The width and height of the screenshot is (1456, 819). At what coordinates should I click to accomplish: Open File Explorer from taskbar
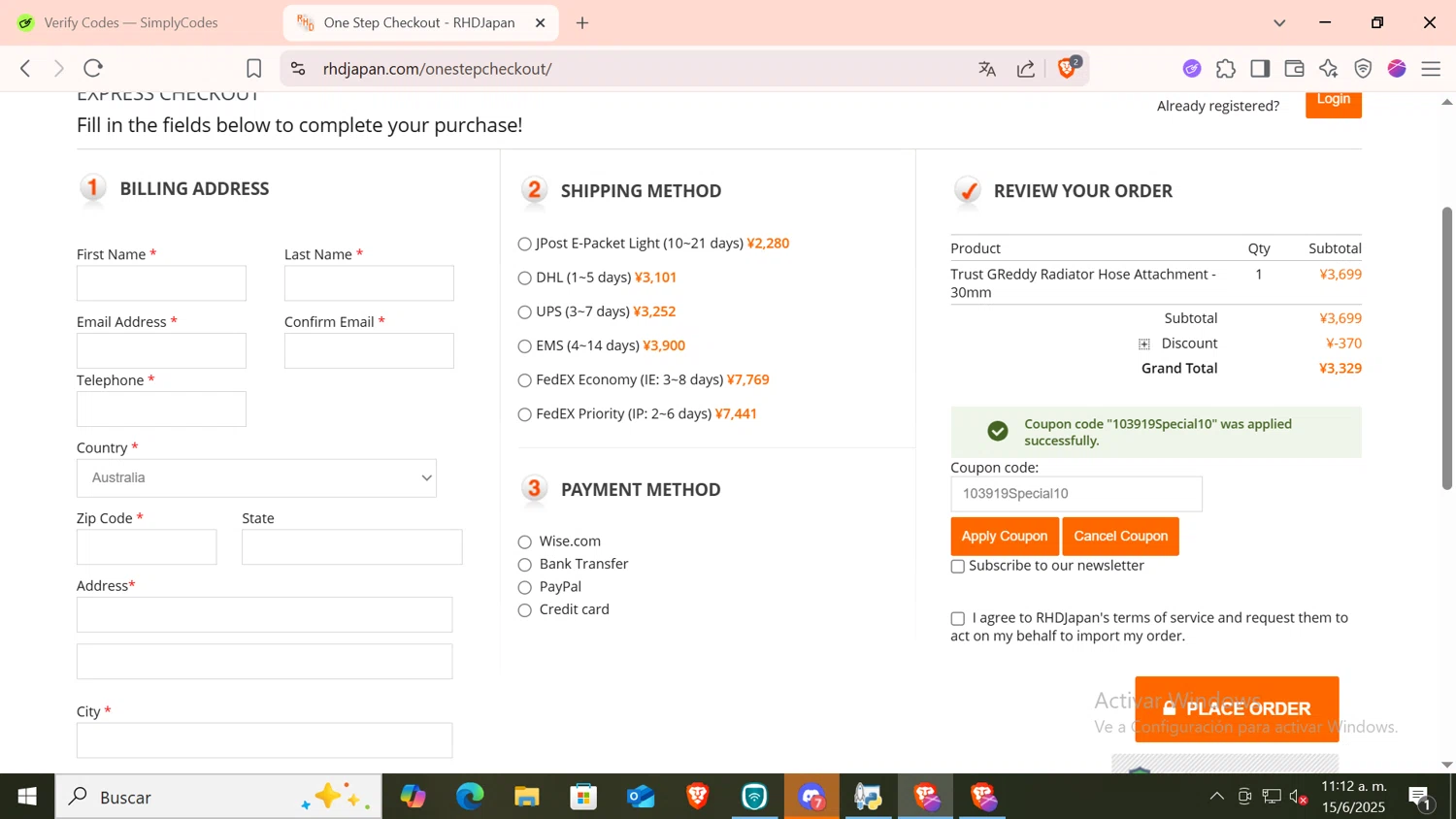click(x=527, y=797)
